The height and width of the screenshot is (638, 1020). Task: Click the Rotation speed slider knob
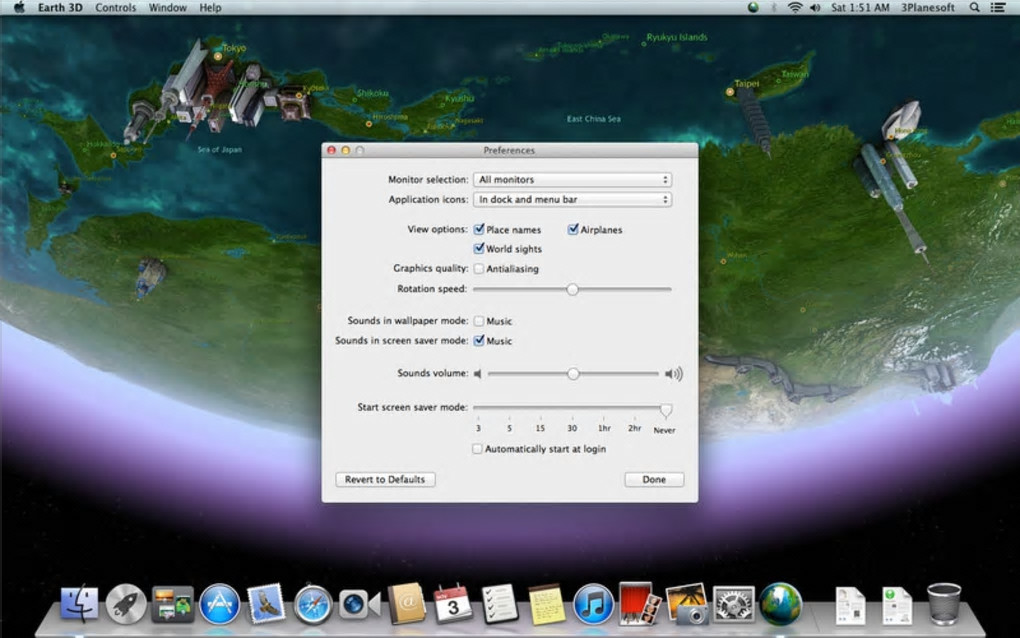(x=572, y=289)
